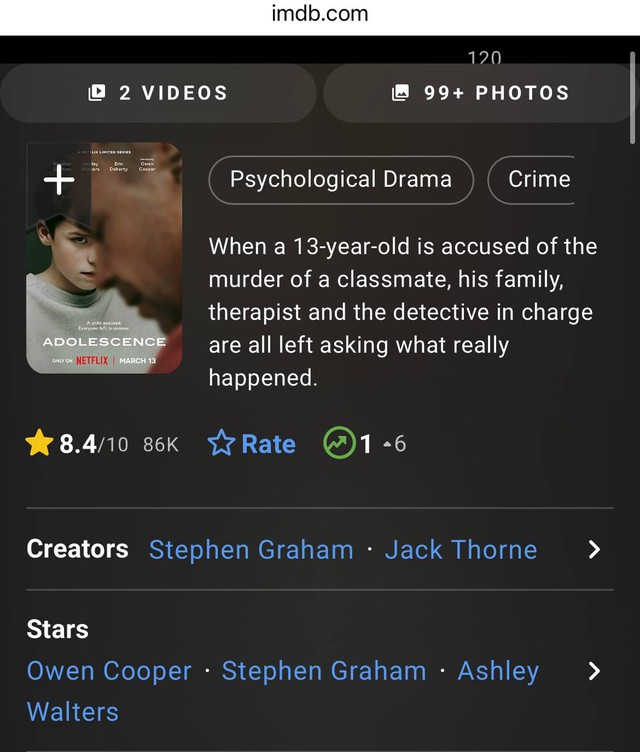Expand the Stars row chevron

click(x=594, y=671)
